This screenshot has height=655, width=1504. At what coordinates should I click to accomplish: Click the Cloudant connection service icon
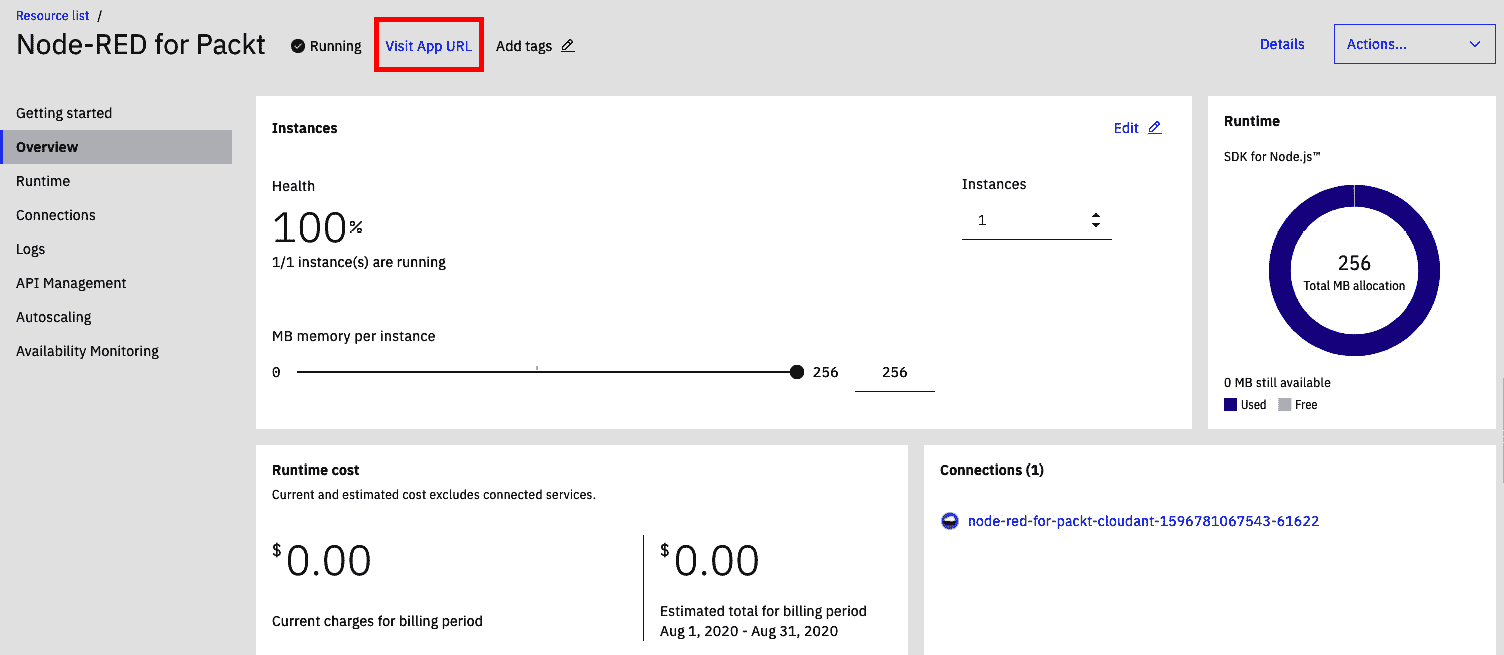click(x=950, y=521)
